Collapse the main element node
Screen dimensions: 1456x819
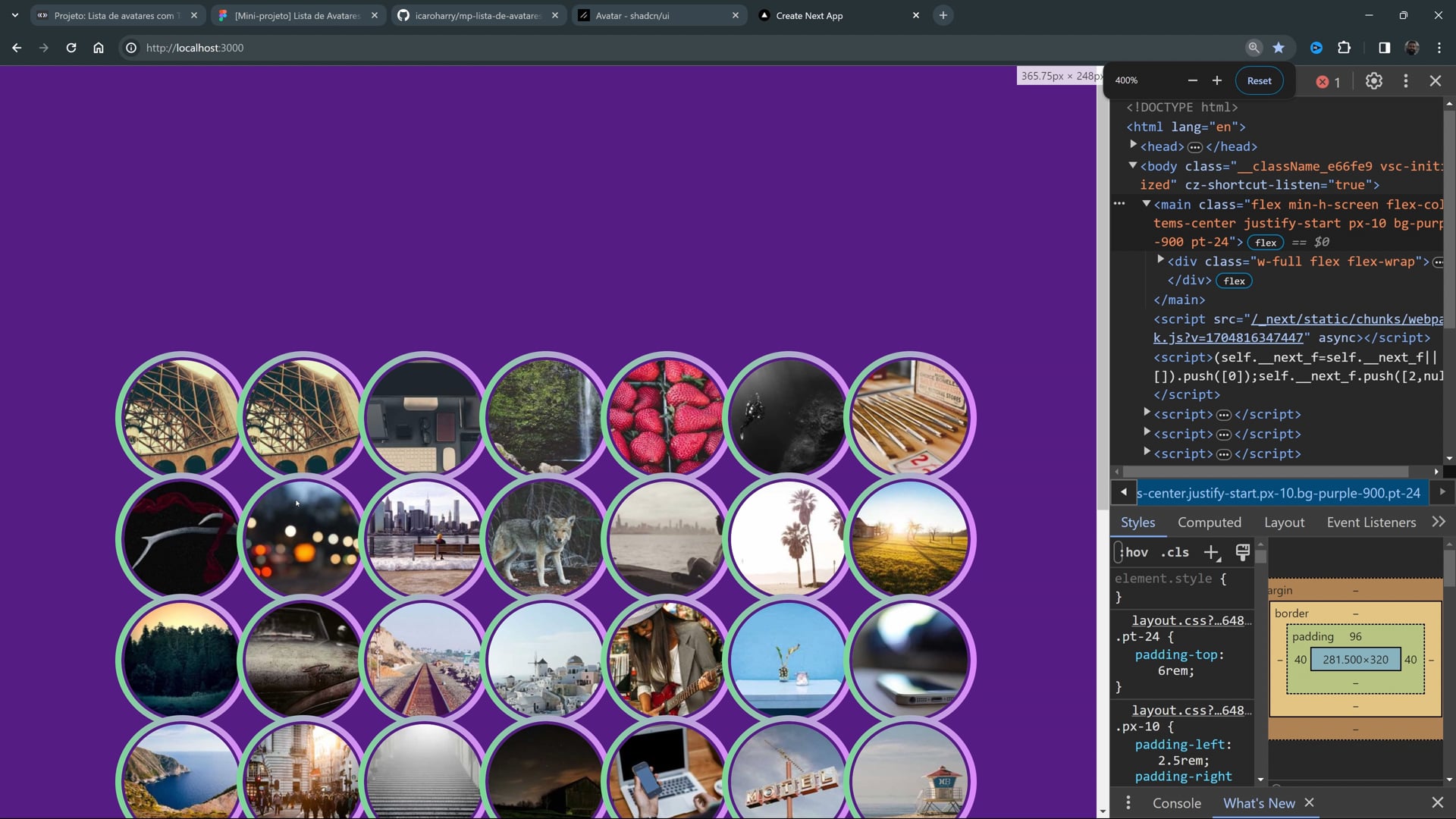pos(1147,203)
